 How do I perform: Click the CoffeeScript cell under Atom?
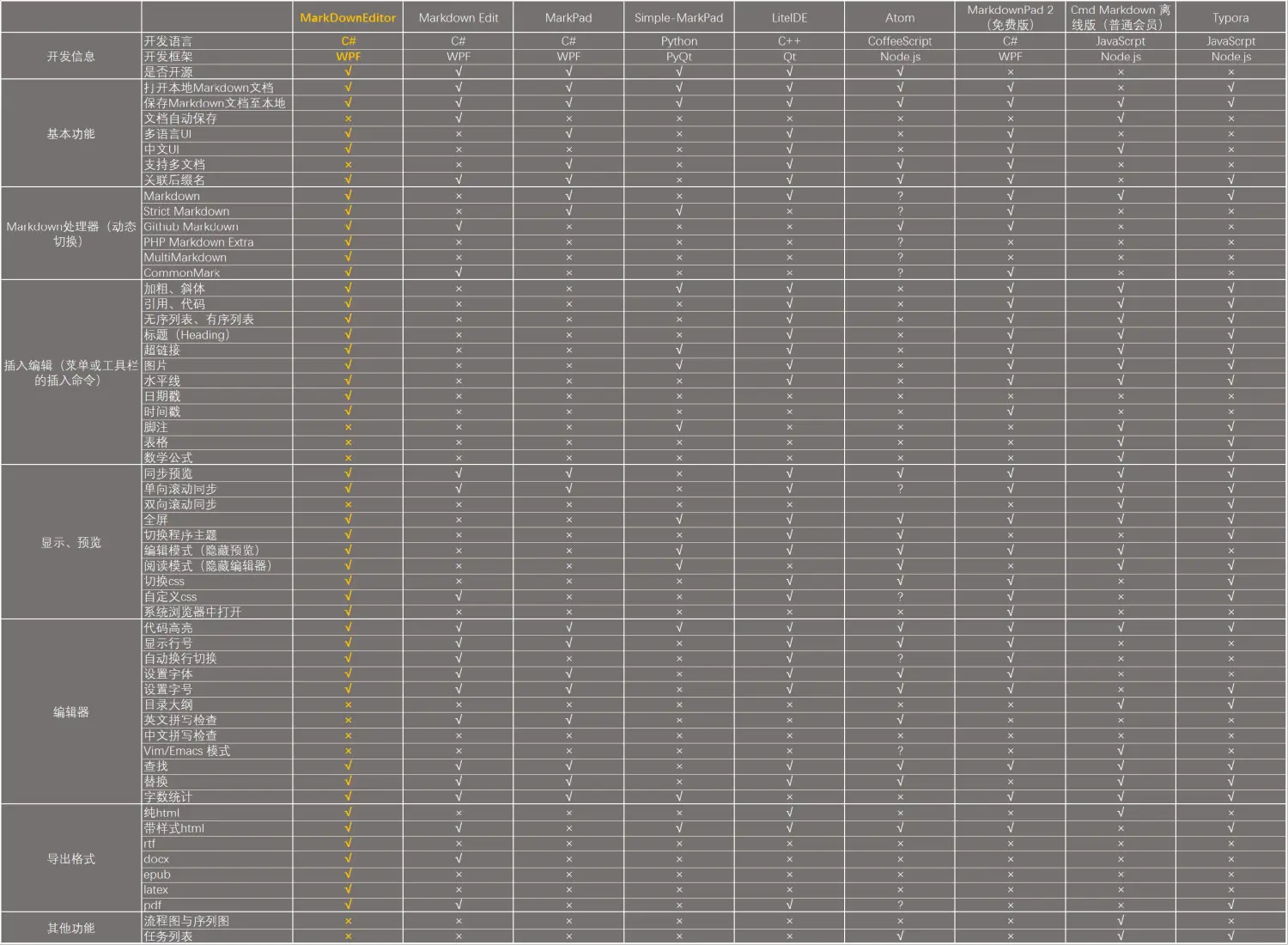click(900, 41)
